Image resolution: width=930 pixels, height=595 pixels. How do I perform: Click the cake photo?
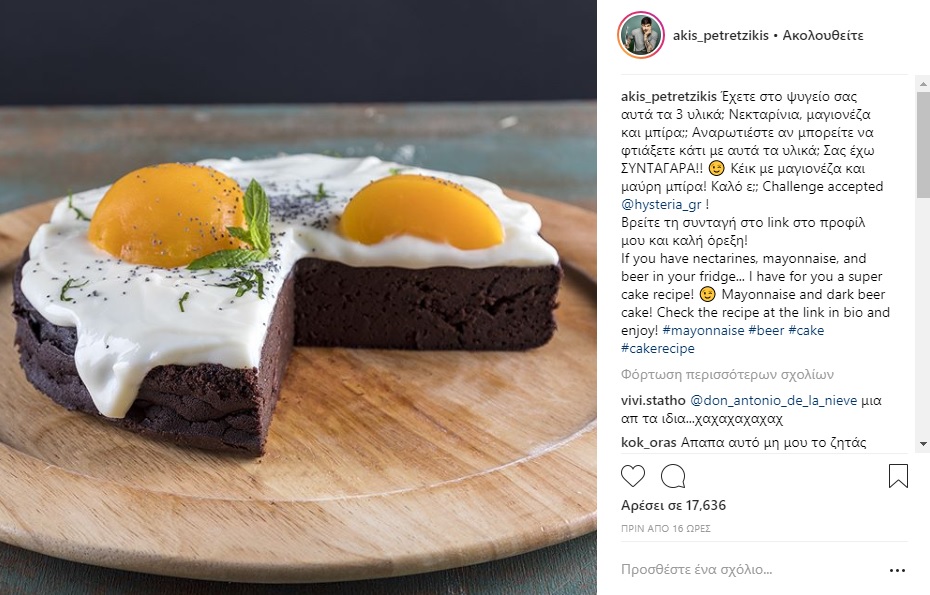pos(298,297)
